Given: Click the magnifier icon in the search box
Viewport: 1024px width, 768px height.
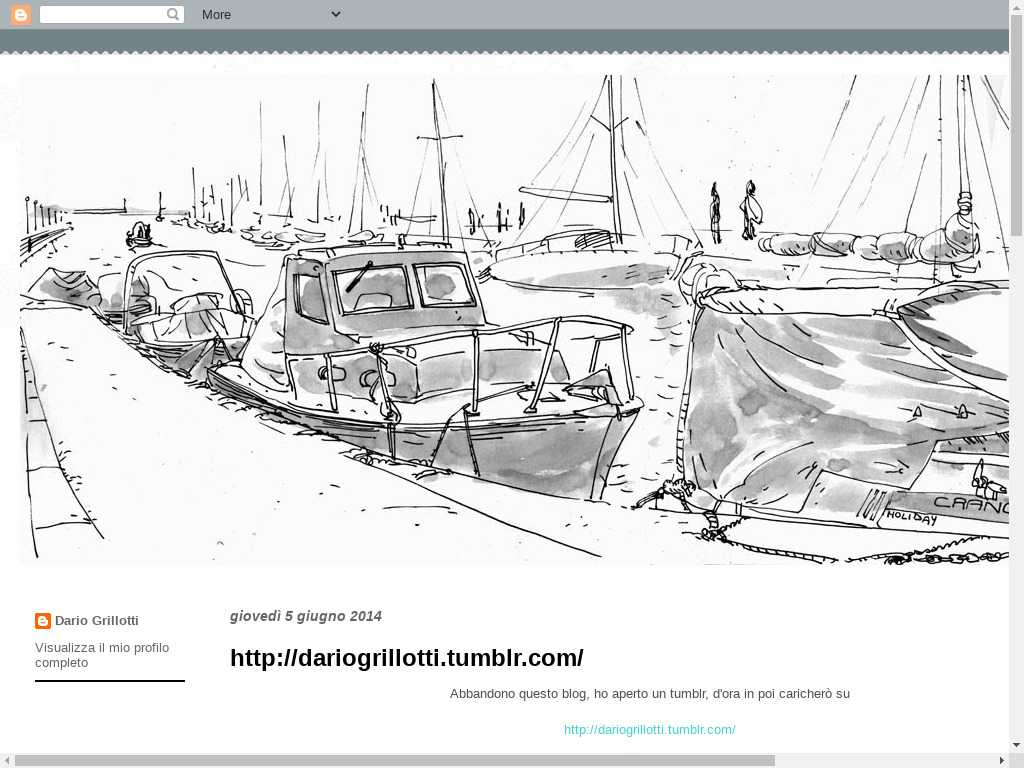Looking at the screenshot, I should [x=173, y=14].
